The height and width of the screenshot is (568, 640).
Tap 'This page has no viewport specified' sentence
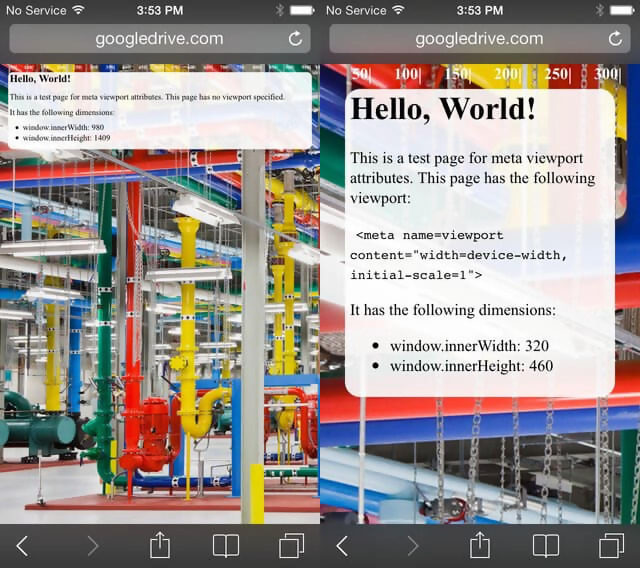(225, 97)
